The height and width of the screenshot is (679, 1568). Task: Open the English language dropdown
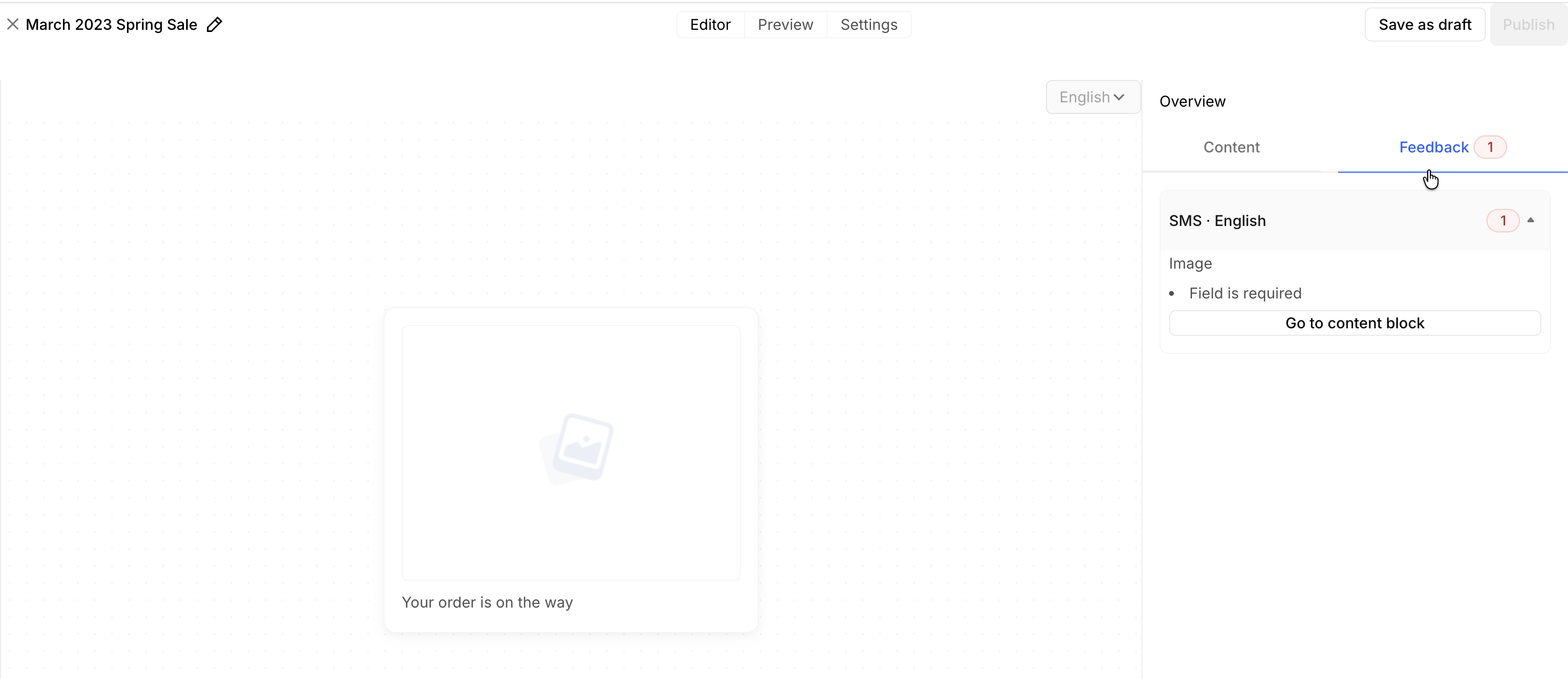tap(1092, 98)
